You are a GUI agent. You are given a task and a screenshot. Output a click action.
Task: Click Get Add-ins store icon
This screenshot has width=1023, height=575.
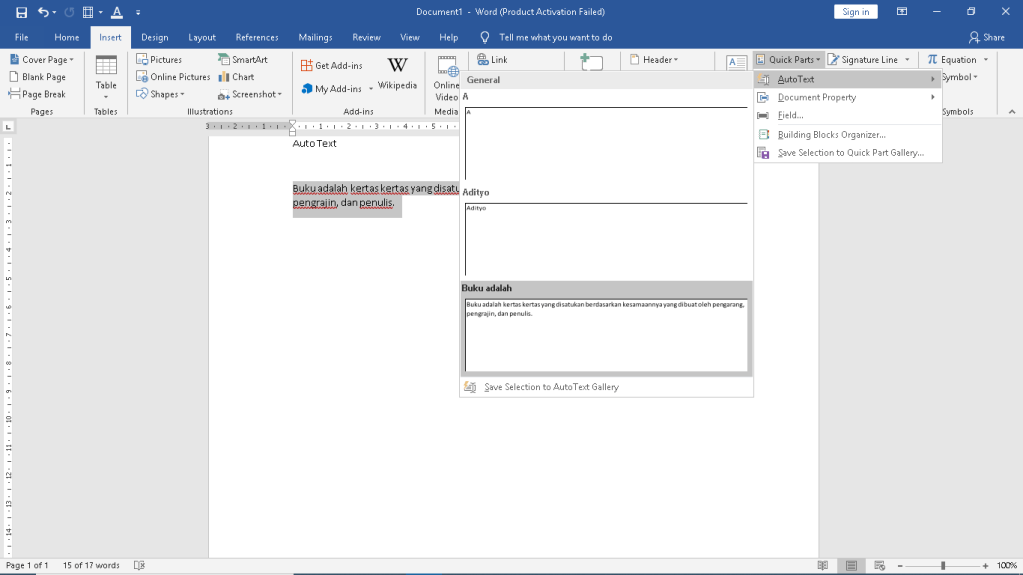tap(332, 65)
